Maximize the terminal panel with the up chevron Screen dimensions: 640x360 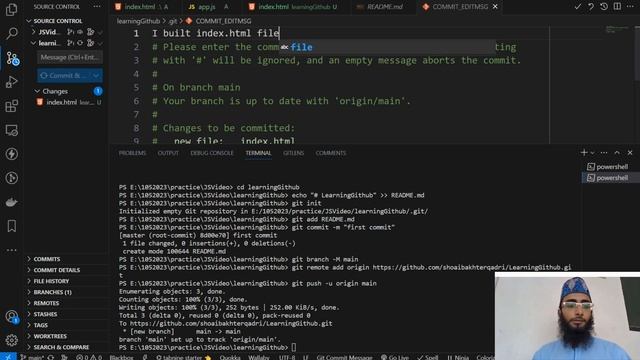point(617,153)
